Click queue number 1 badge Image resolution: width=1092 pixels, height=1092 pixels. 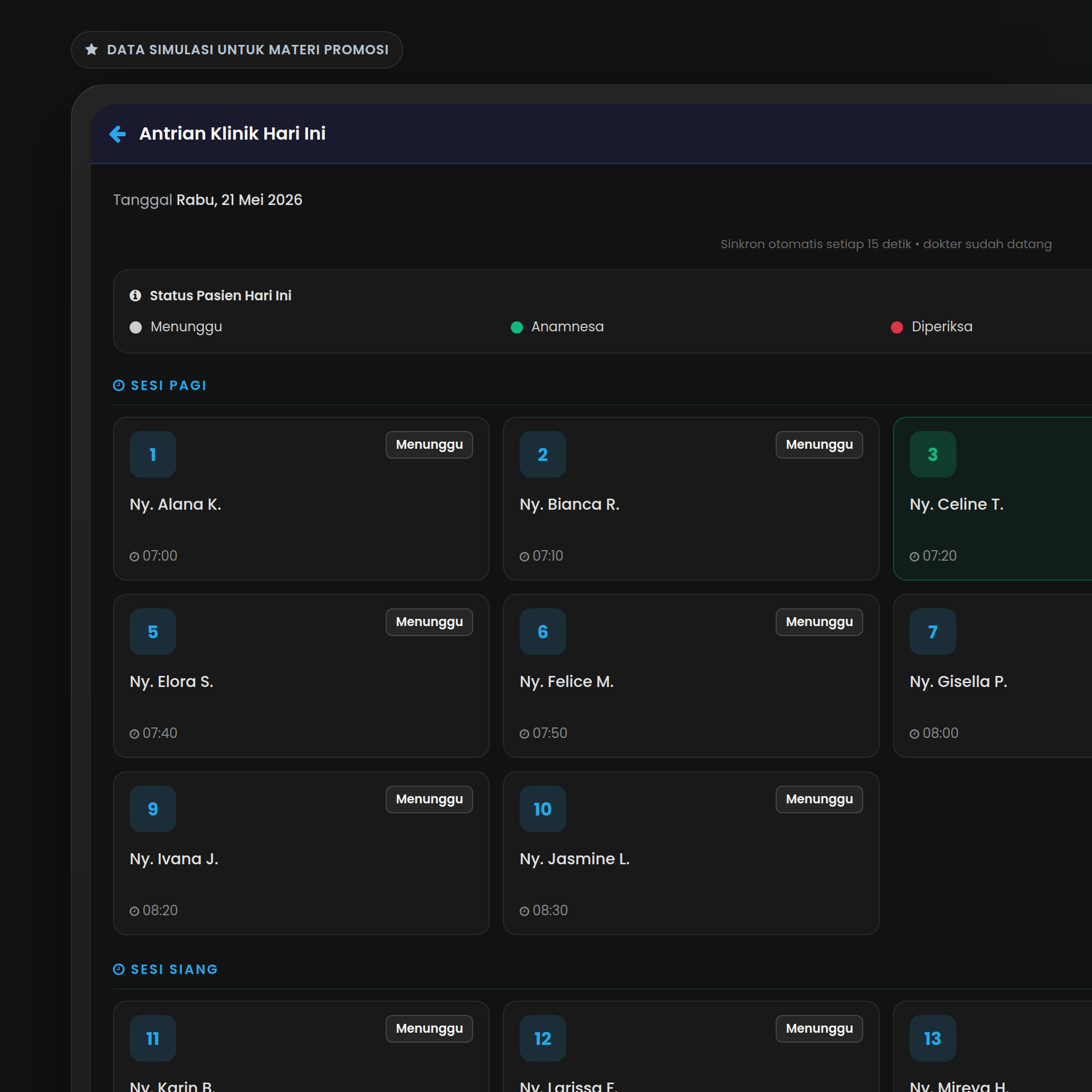[x=152, y=454]
